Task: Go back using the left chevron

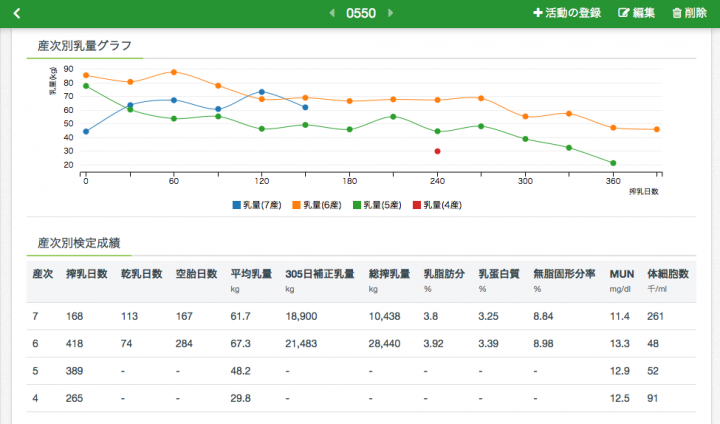Action: 16,13
